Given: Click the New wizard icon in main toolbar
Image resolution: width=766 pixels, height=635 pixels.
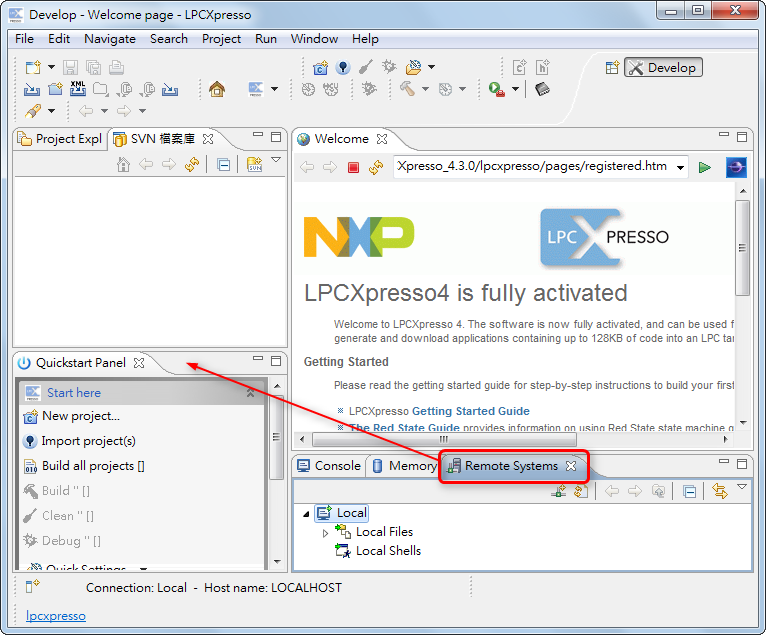Looking at the screenshot, I should tap(33, 67).
